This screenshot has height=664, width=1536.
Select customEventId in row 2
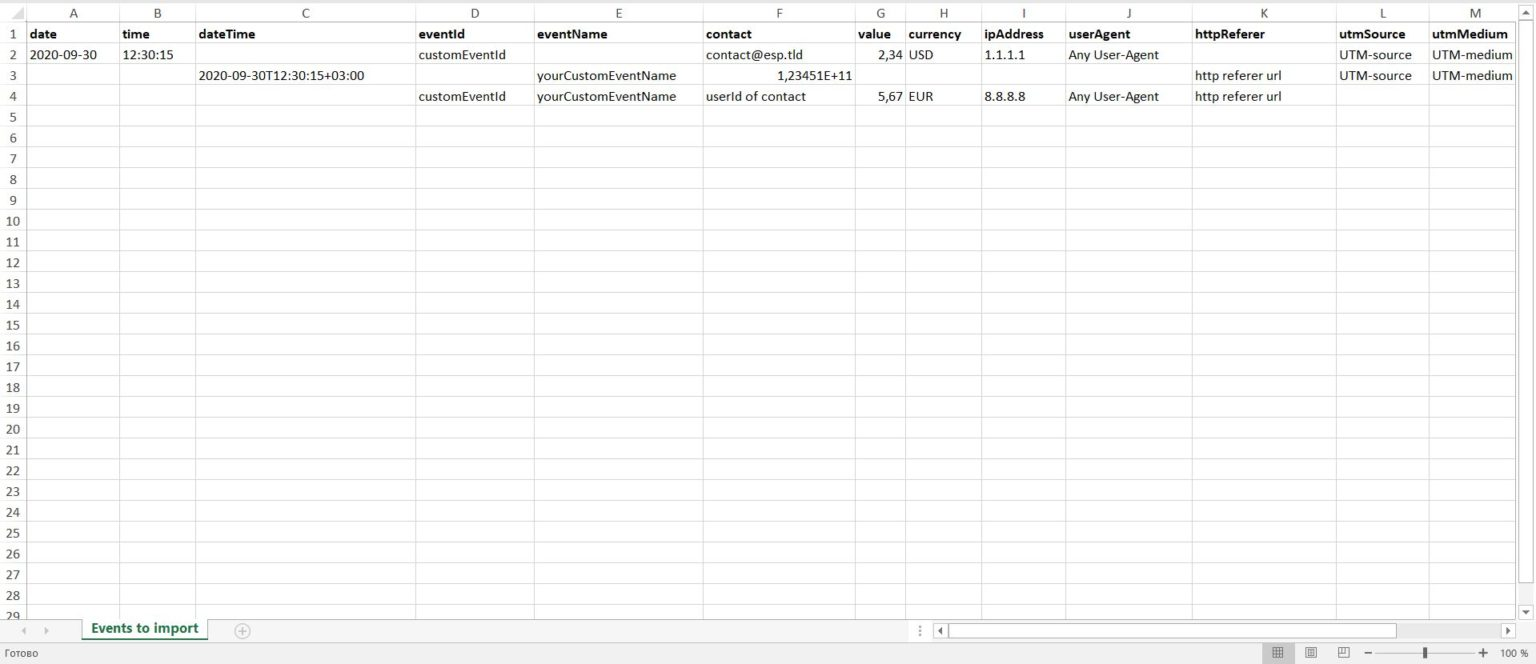474,55
